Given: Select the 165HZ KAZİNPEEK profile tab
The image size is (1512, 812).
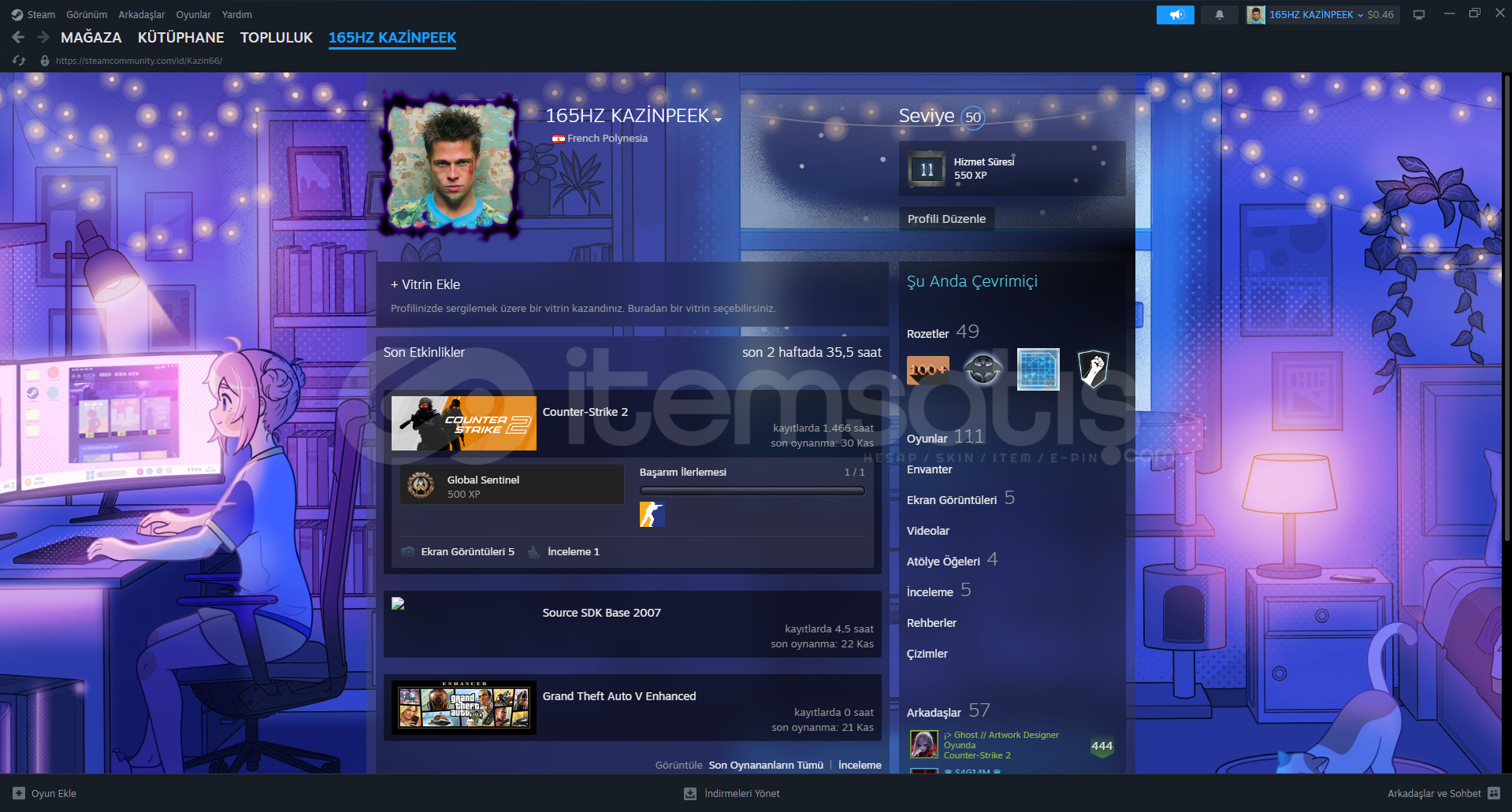Looking at the screenshot, I should pos(392,37).
